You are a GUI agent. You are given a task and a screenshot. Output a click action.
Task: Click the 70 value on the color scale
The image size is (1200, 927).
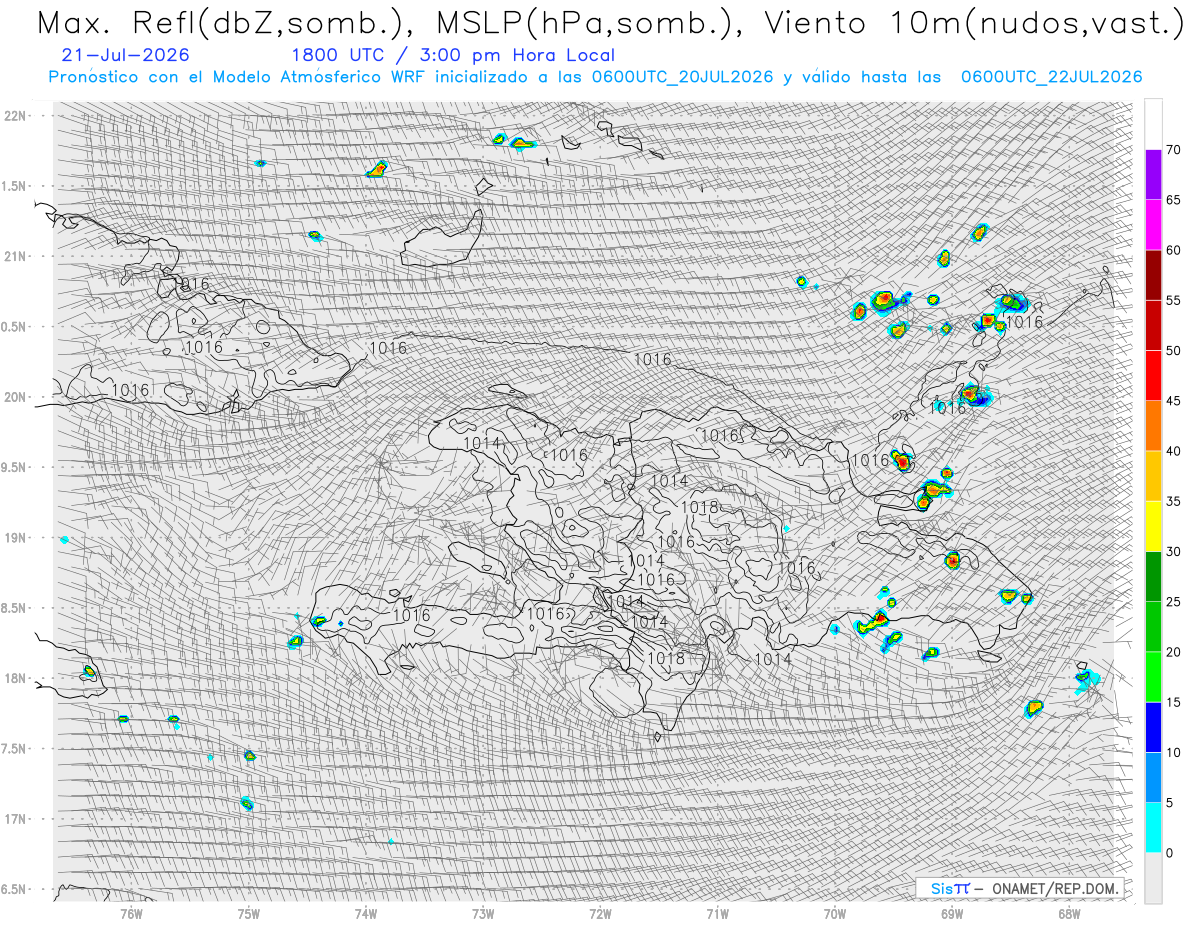[1173, 150]
